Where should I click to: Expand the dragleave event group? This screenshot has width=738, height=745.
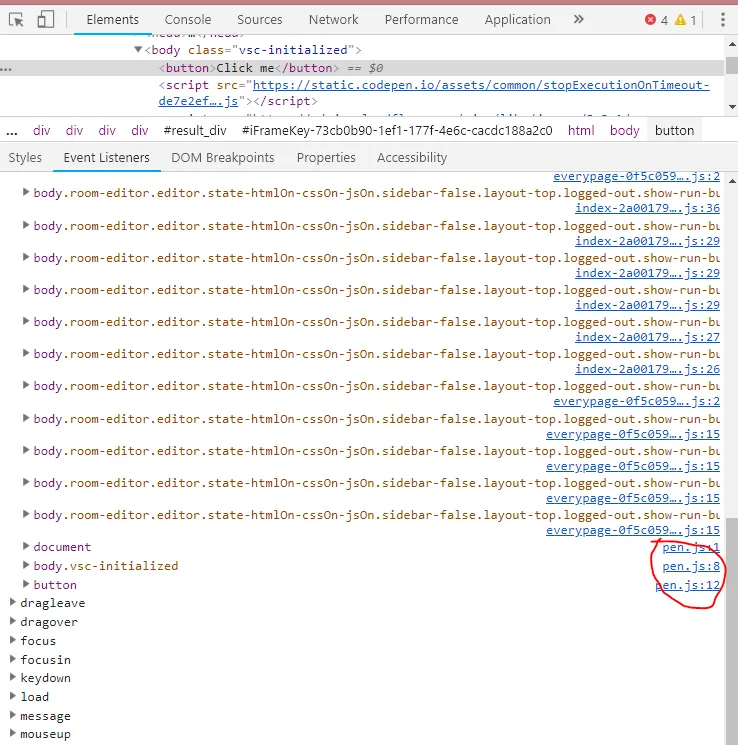click(13, 602)
